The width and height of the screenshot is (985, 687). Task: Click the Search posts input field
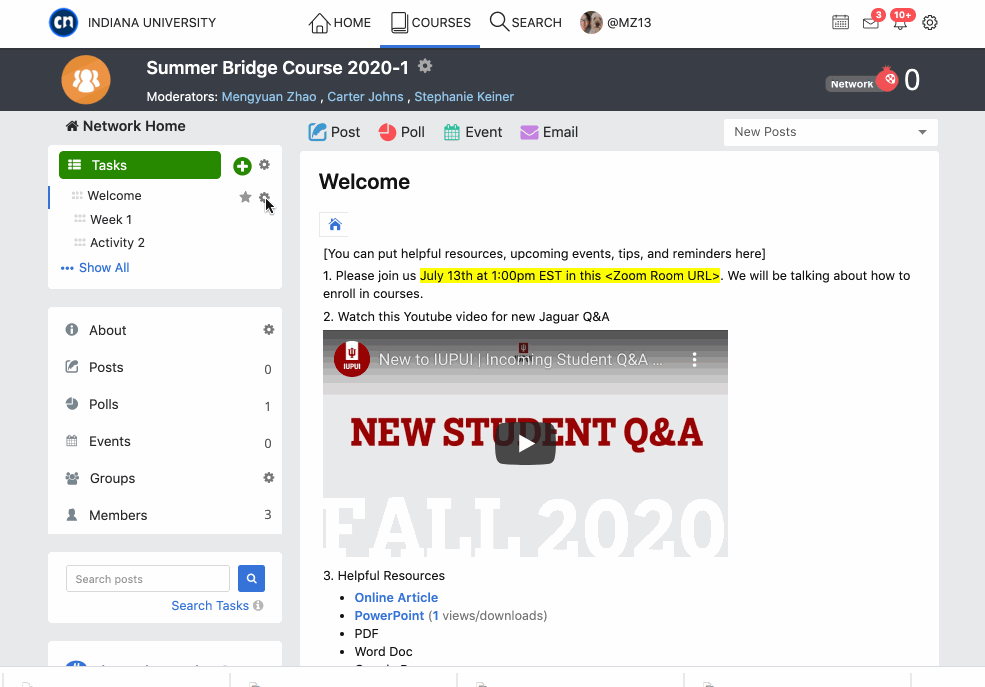click(148, 578)
